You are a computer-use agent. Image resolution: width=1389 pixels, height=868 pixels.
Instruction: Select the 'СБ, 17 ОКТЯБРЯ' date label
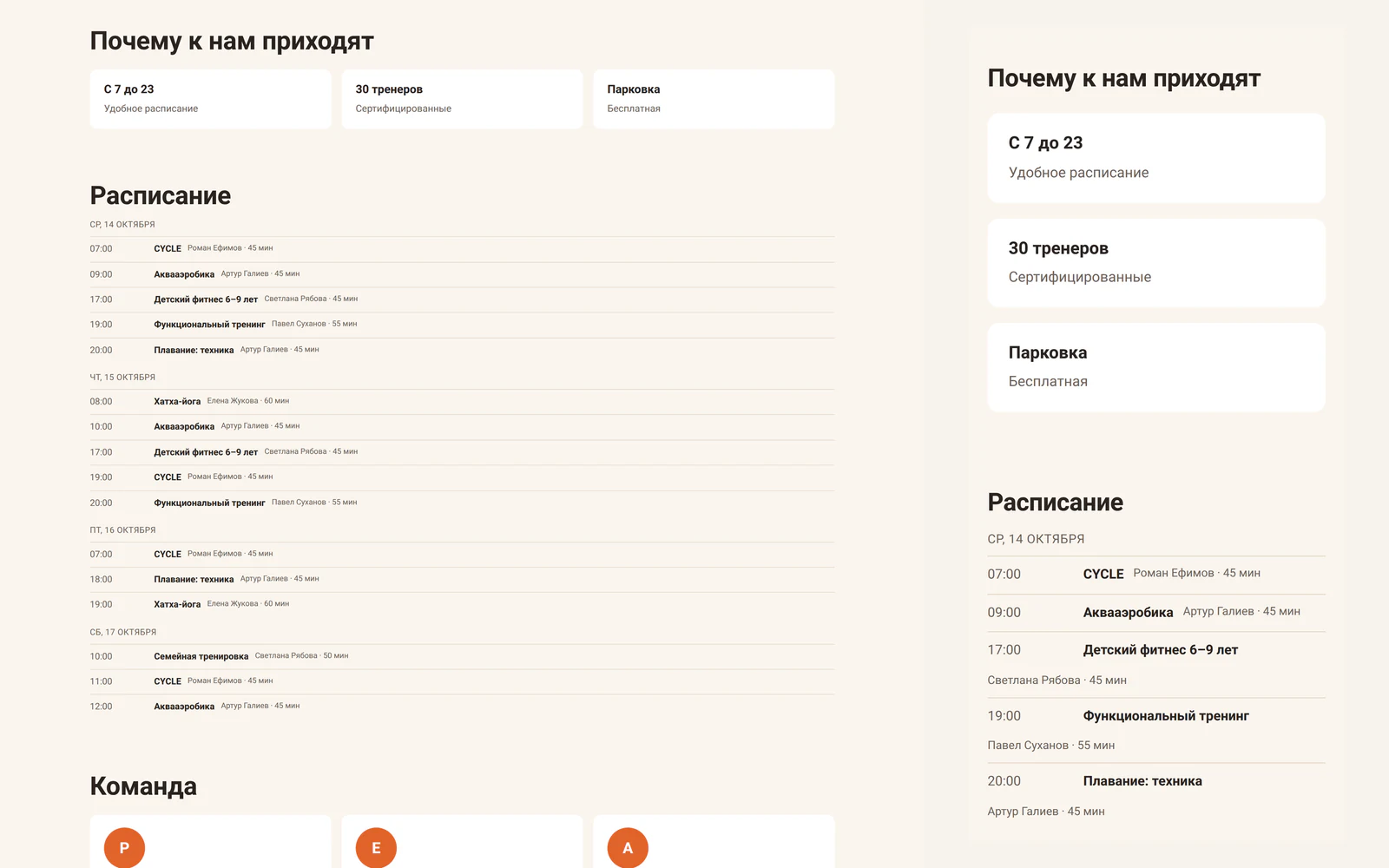[123, 633]
